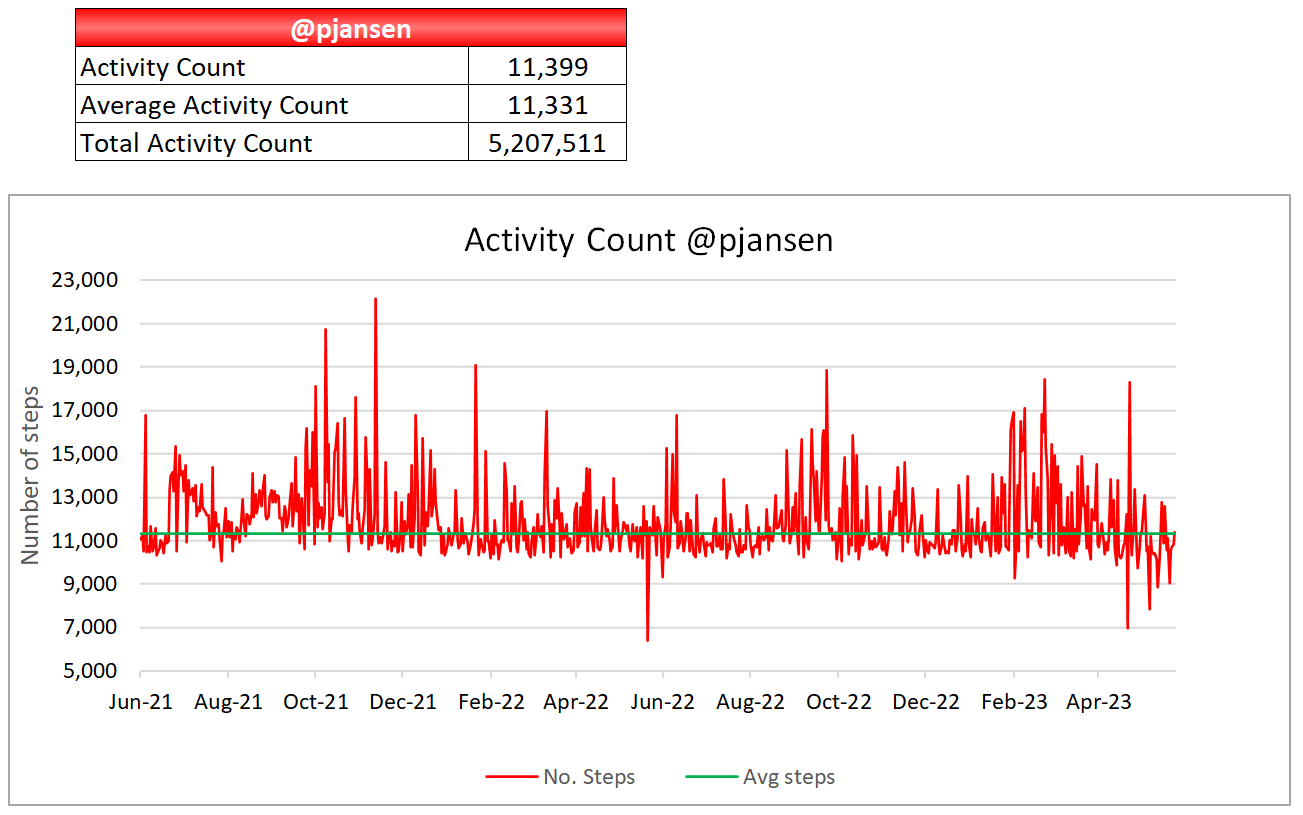Click the 5,000 y-axis label
1303x815 pixels.
tap(90, 671)
